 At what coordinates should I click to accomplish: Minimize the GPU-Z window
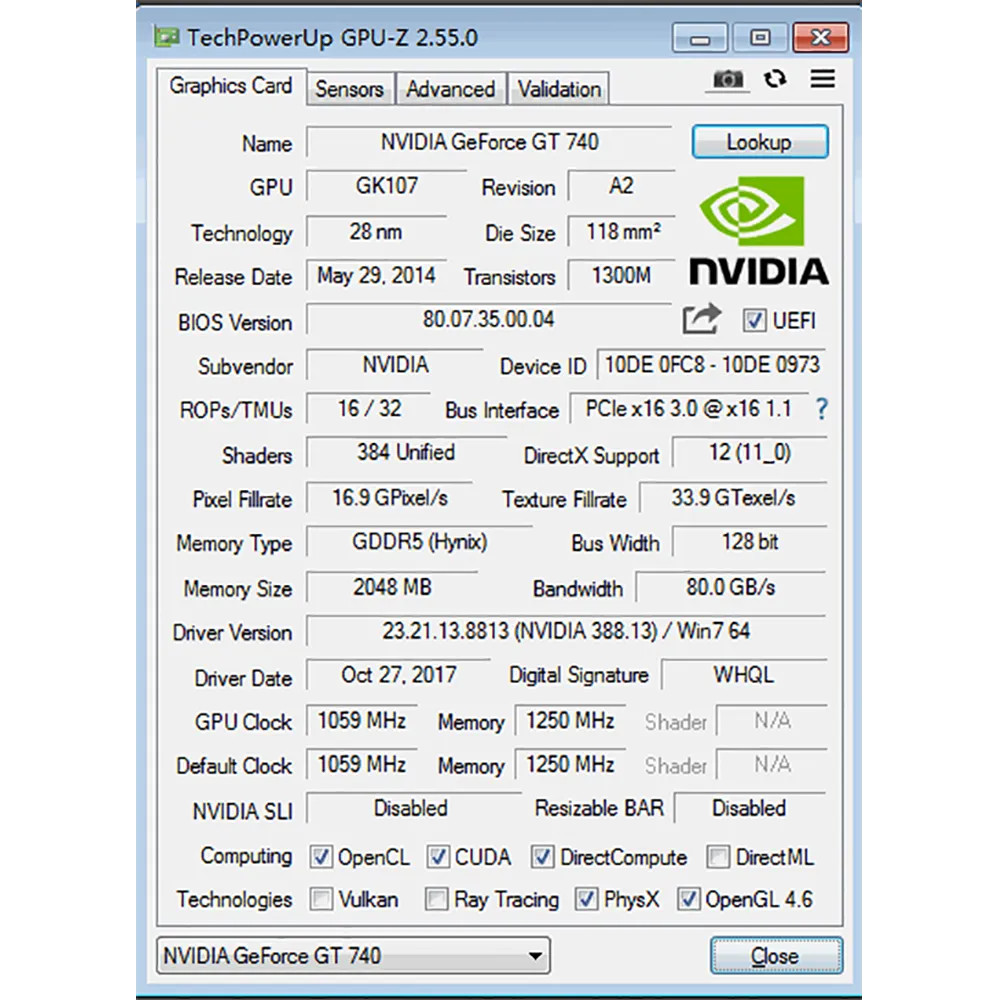[700, 38]
